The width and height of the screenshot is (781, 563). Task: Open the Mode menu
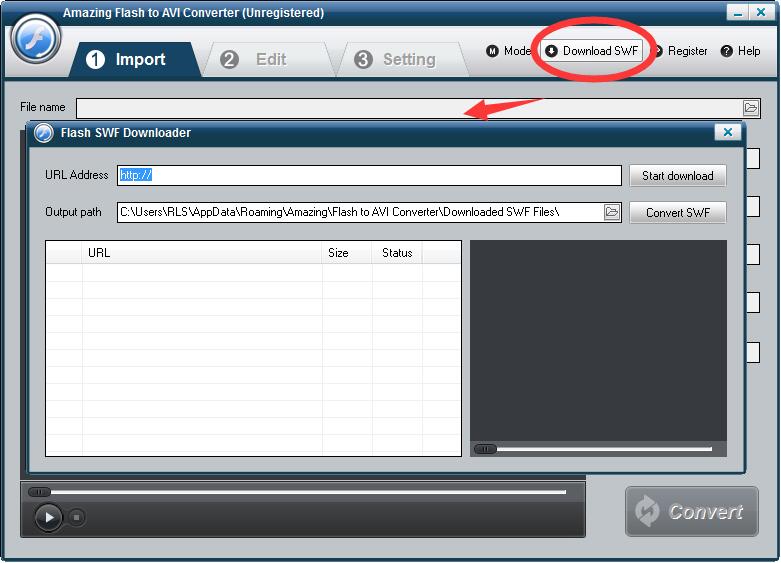point(509,51)
